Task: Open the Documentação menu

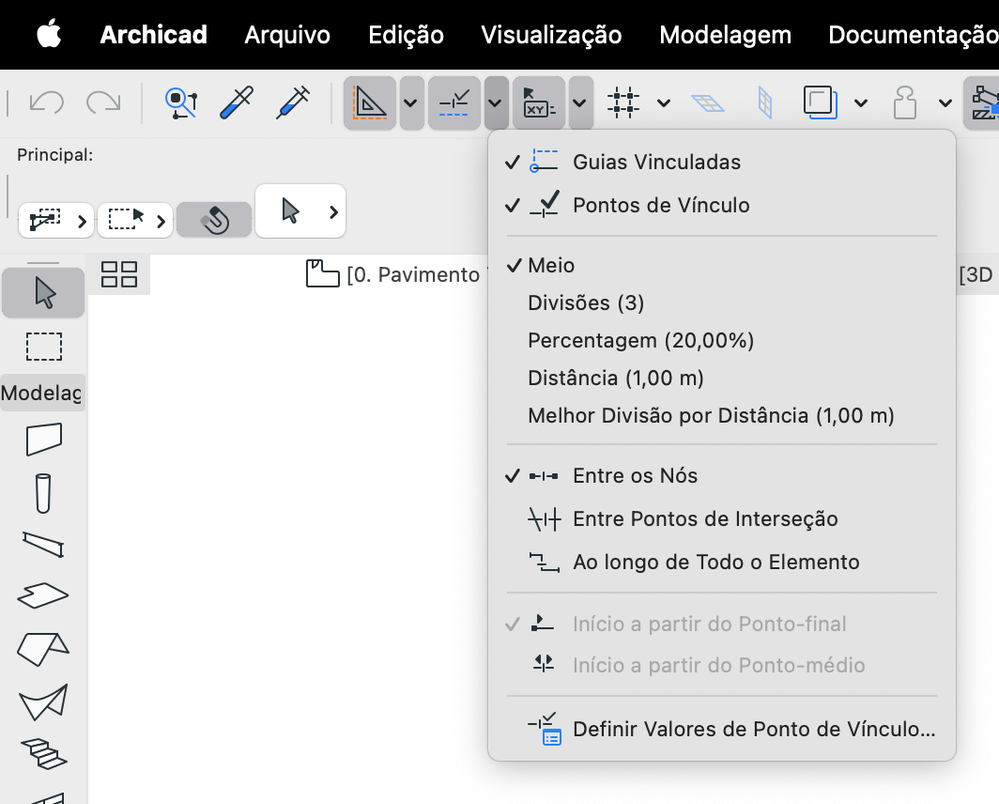Action: (913, 34)
